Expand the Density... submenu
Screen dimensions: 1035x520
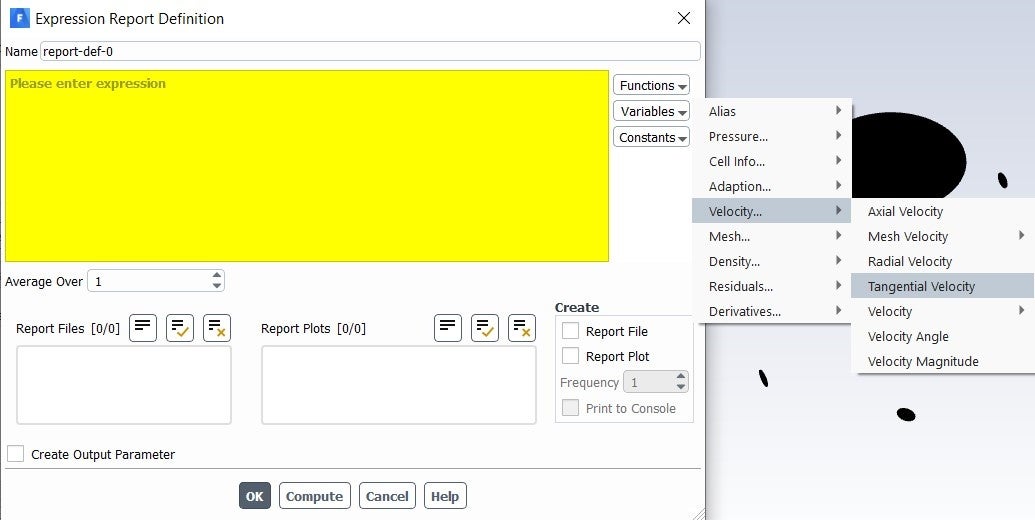[x=772, y=261]
